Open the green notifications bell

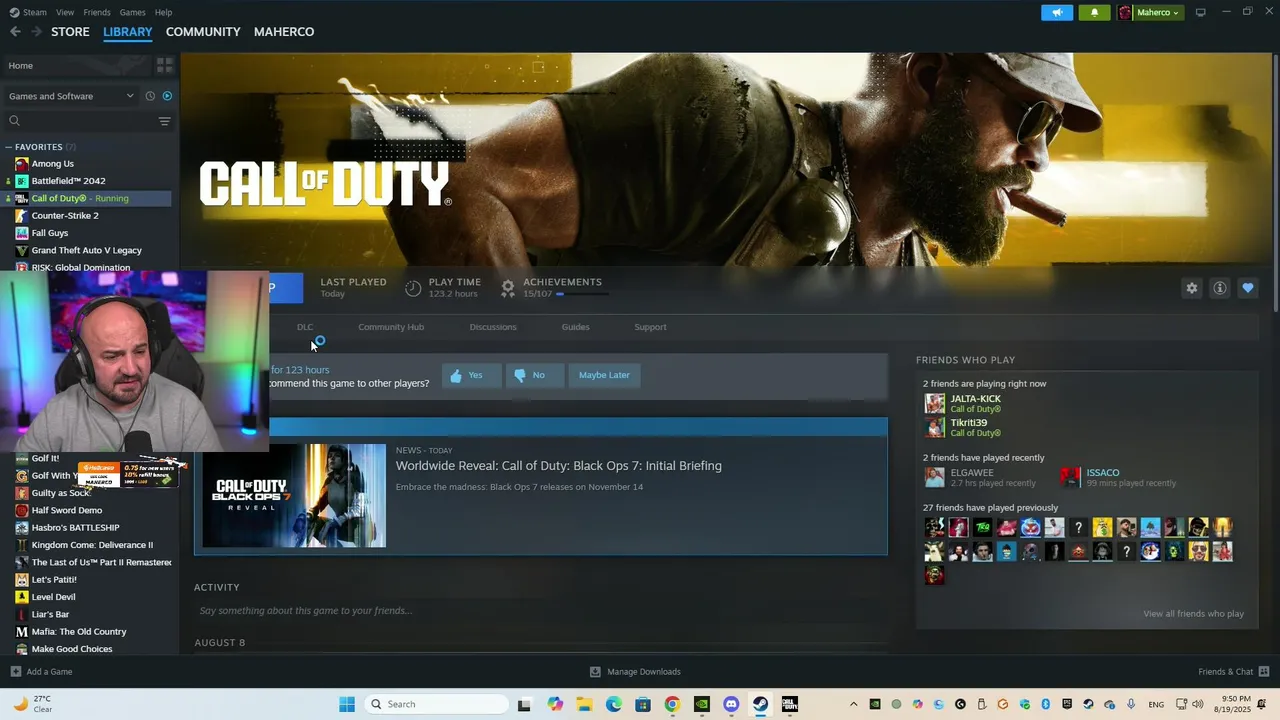pyautogui.click(x=1094, y=12)
